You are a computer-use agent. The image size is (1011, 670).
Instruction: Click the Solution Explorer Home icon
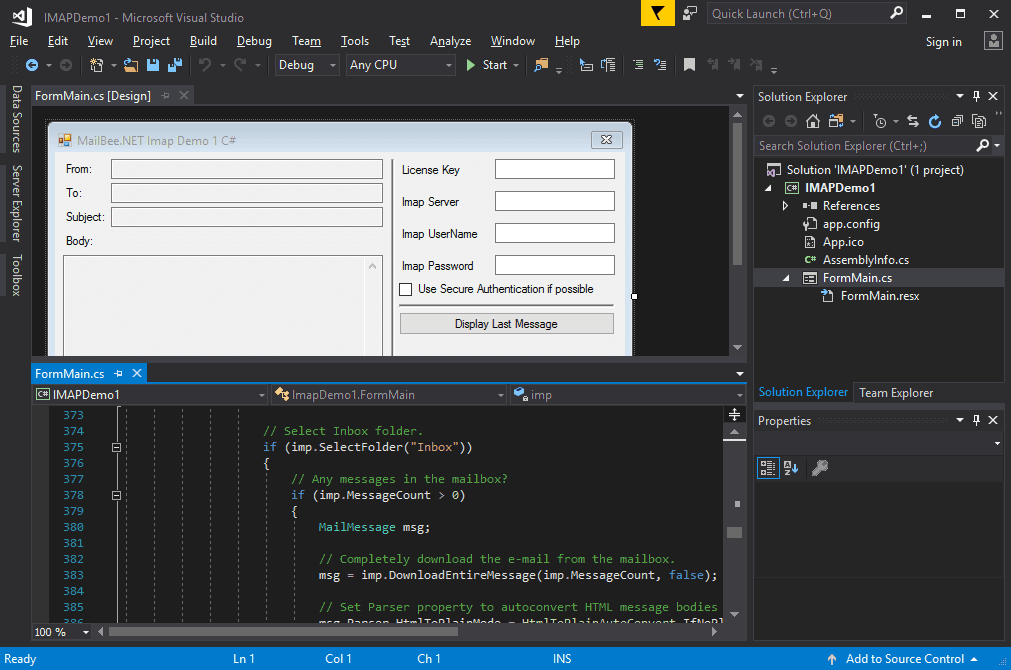point(813,121)
